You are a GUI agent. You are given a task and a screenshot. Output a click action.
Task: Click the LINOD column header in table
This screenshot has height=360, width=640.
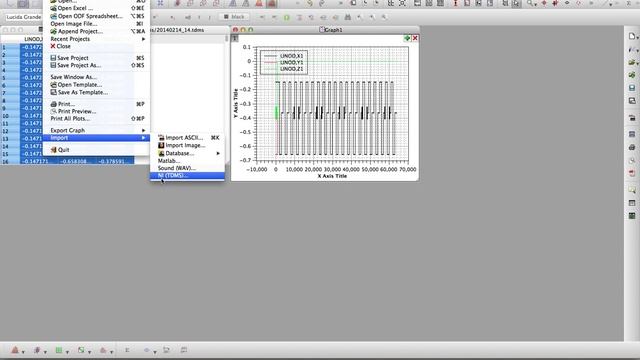(x=32, y=39)
